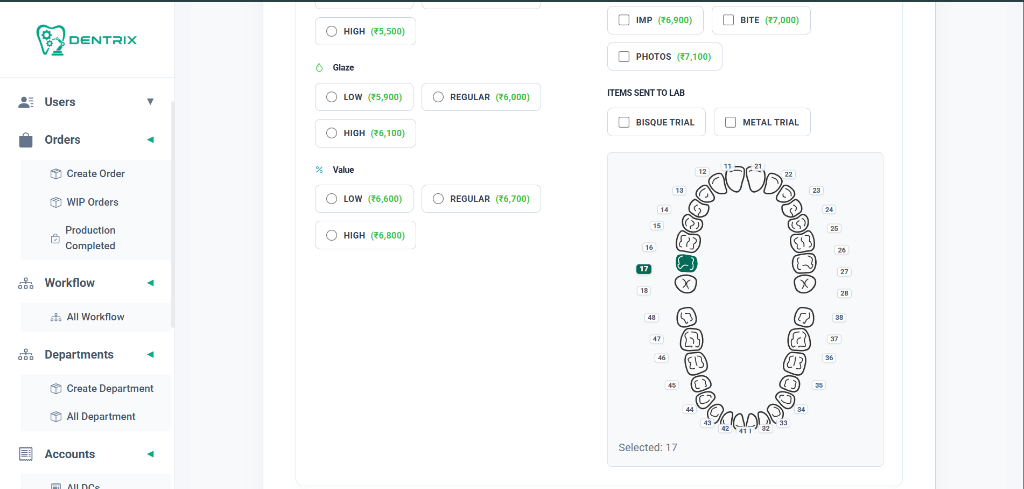Click the Orders bag icon
The height and width of the screenshot is (489, 1024).
click(26, 140)
